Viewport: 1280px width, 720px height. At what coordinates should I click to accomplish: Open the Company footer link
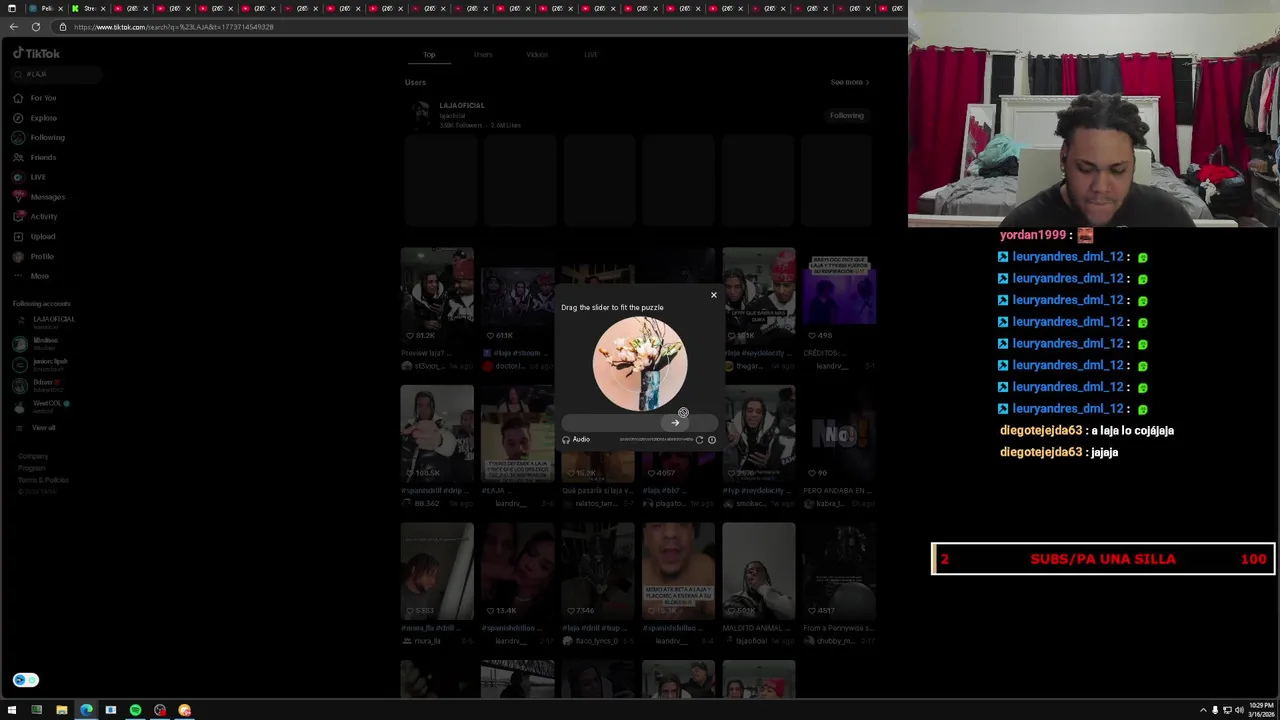(33, 456)
